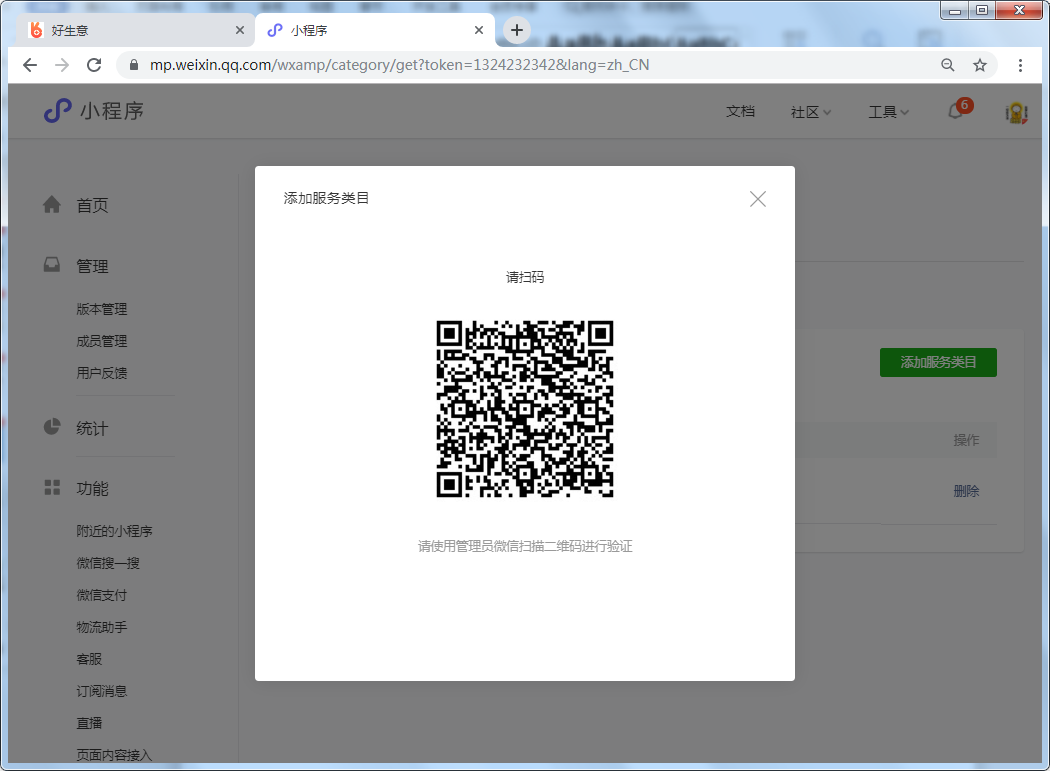Bookmark this page with the star
This screenshot has height=771, width=1050.
[980, 65]
